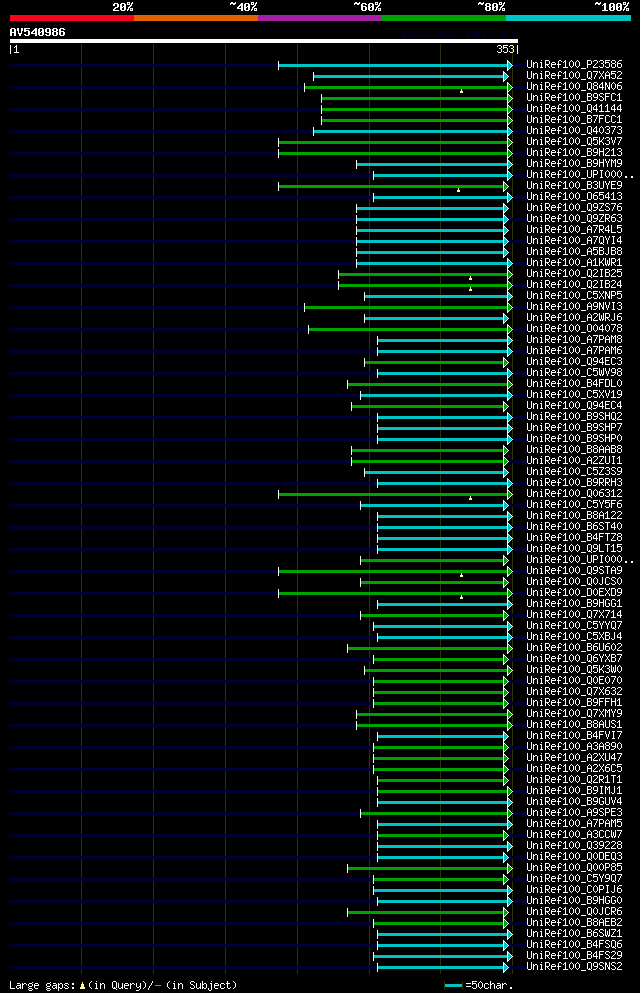
Task: Select the UniRef100_Q0JCR6 label
Action: [x=574, y=911]
